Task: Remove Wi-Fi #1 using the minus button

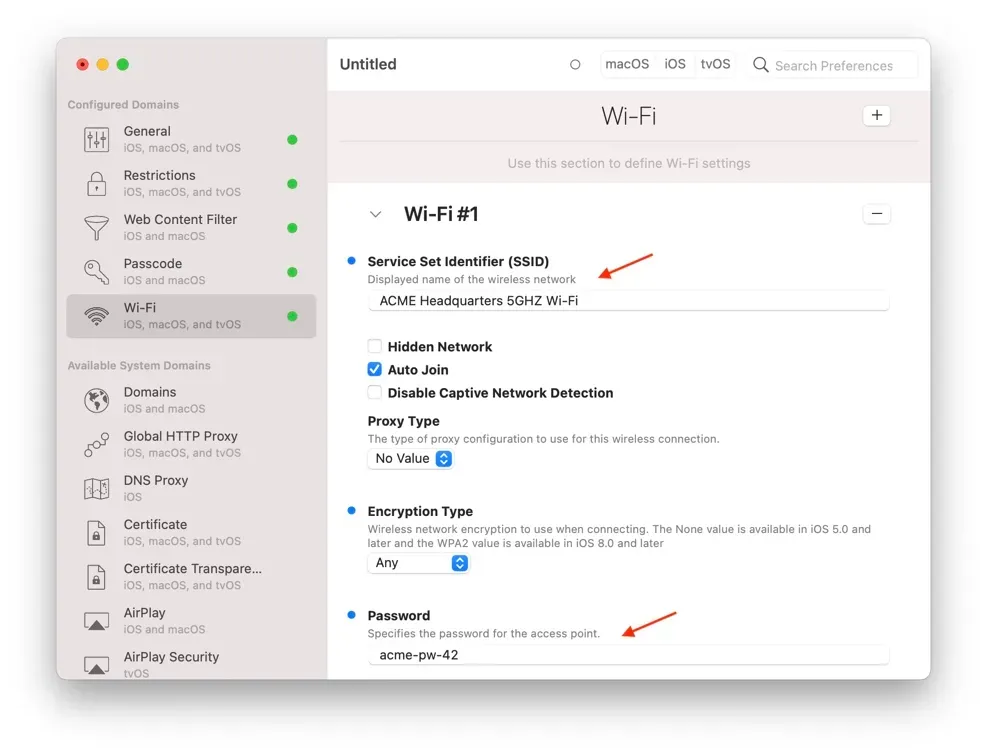Action: pos(876,214)
